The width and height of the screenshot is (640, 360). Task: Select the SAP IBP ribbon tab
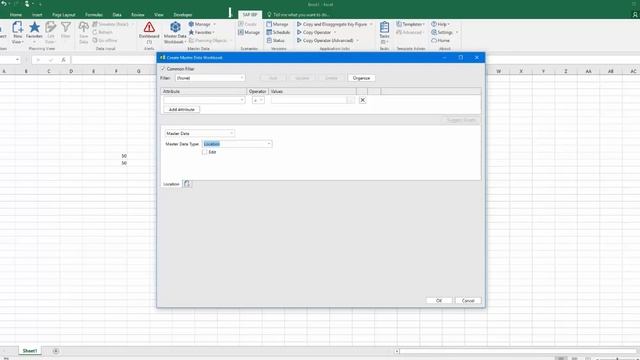[250, 15]
